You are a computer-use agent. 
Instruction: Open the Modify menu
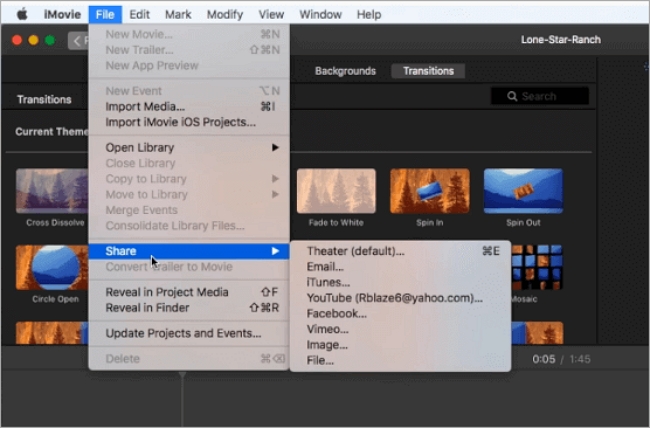pyautogui.click(x=224, y=14)
